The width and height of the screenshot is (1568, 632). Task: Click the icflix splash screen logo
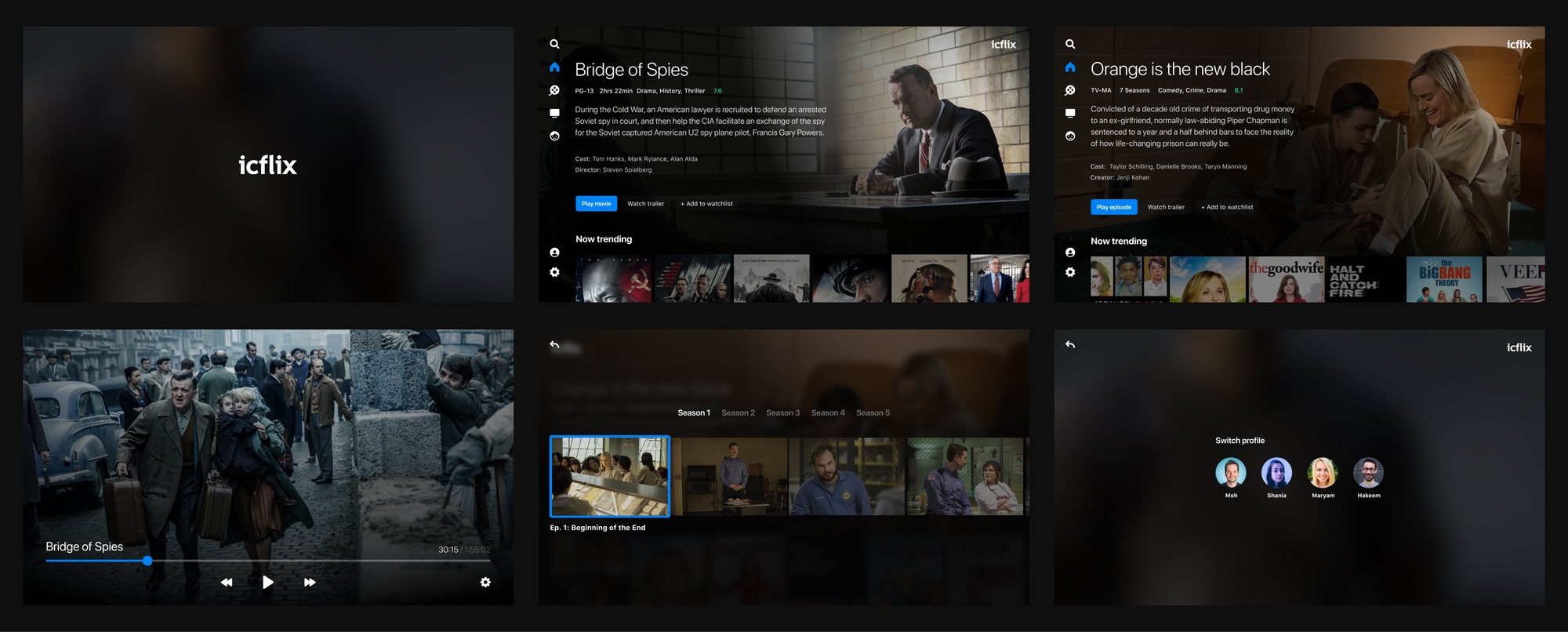tap(268, 165)
